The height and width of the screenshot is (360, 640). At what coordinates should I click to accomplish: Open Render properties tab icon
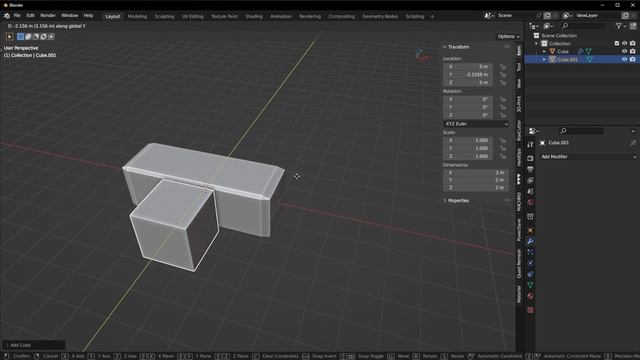(x=530, y=158)
